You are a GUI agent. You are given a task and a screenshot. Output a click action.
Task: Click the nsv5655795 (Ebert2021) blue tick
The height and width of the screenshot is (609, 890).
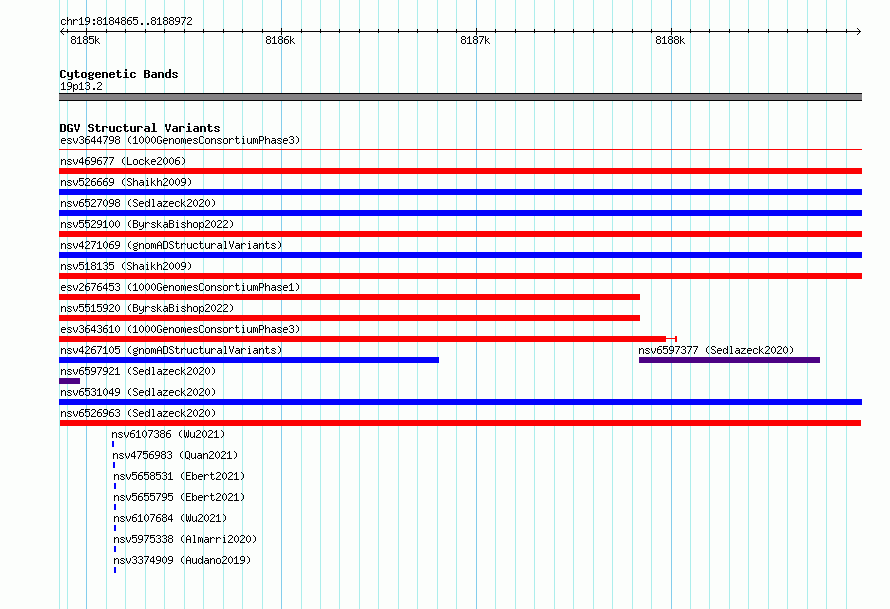(x=115, y=507)
